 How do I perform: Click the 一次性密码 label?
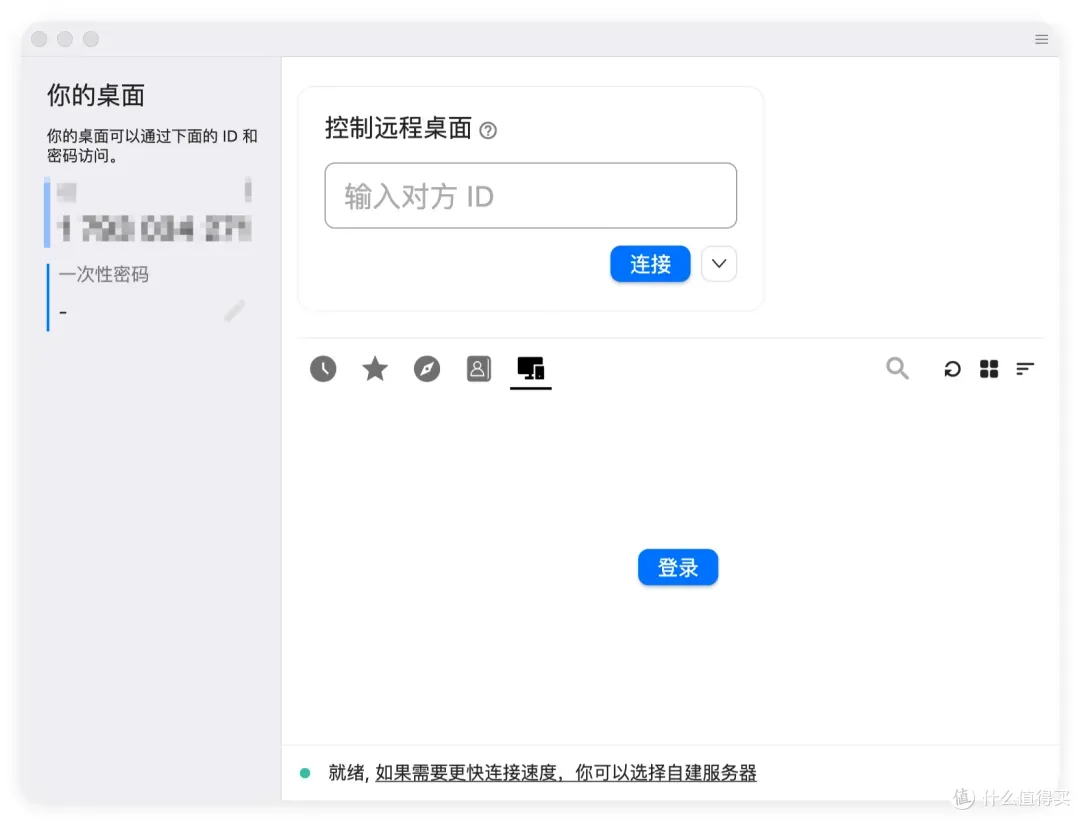tap(103, 275)
